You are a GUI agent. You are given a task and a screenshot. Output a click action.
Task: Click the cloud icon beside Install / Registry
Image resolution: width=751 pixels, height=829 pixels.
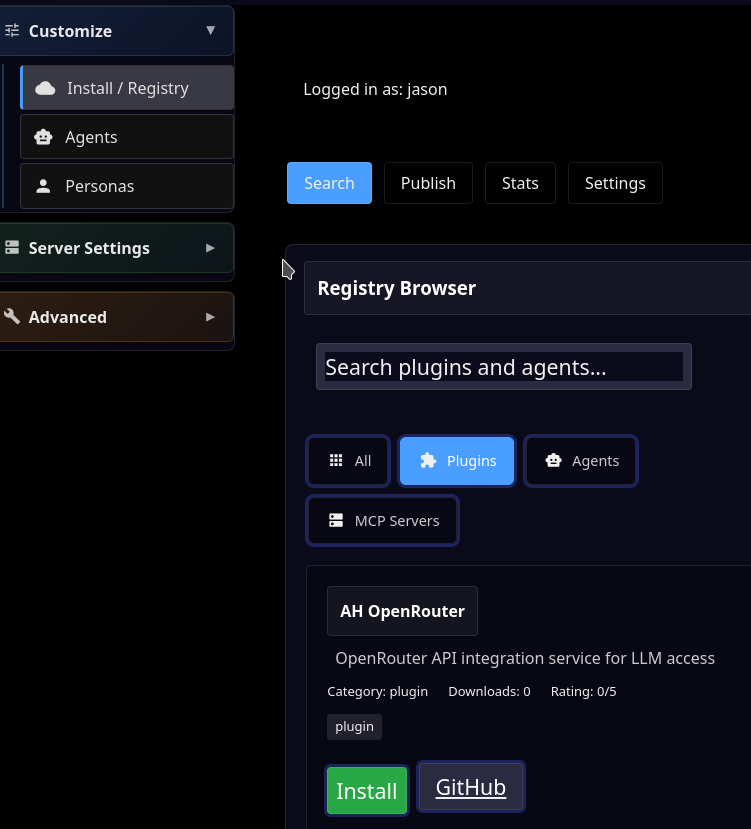click(45, 88)
